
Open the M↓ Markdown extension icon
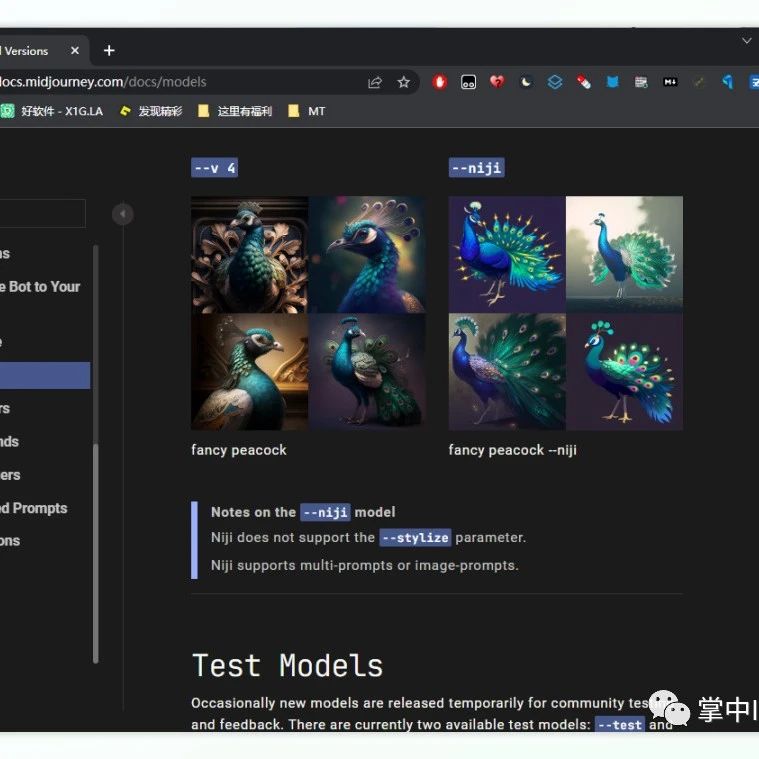point(670,82)
